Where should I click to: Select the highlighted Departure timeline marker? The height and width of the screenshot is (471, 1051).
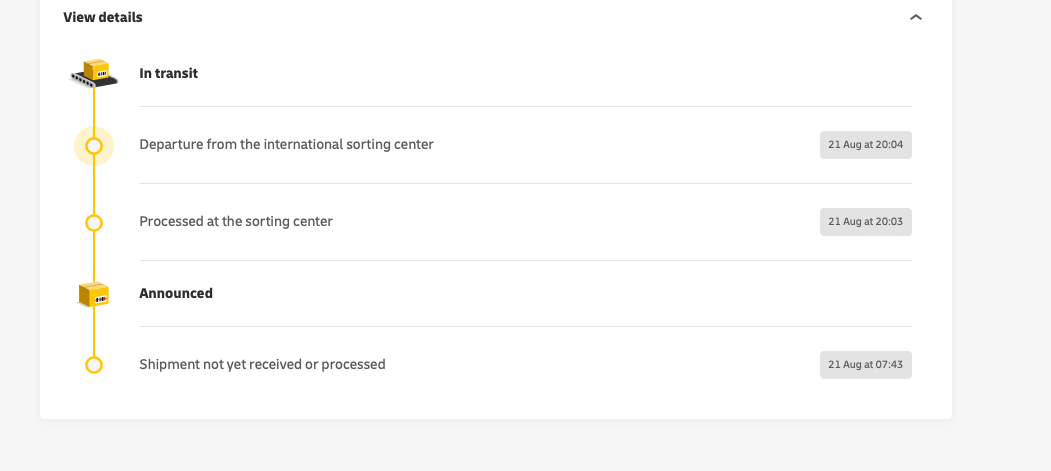coord(94,146)
